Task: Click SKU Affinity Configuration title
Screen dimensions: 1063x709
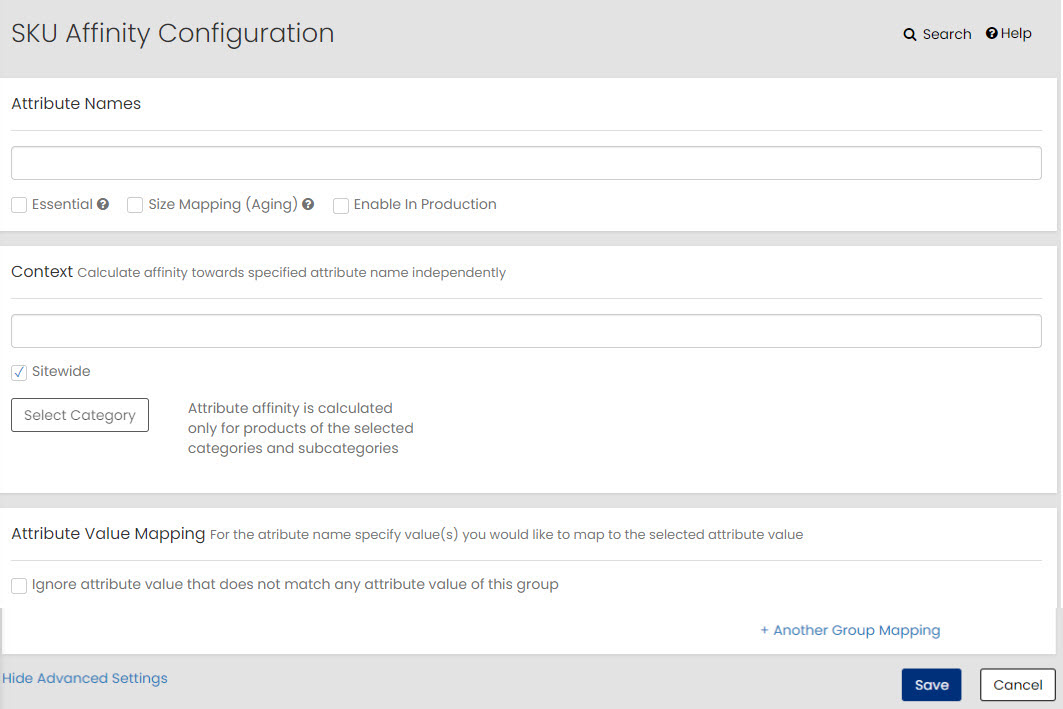Action: click(x=172, y=34)
